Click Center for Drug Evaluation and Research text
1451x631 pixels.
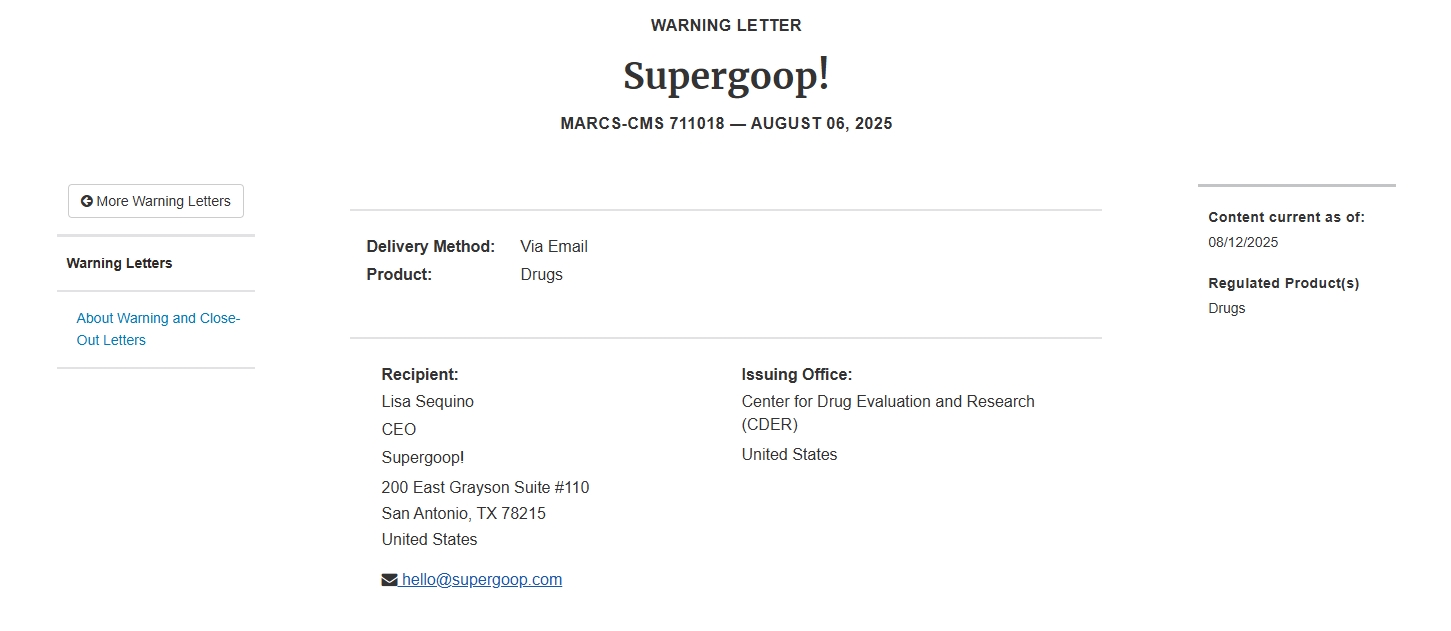tap(888, 413)
